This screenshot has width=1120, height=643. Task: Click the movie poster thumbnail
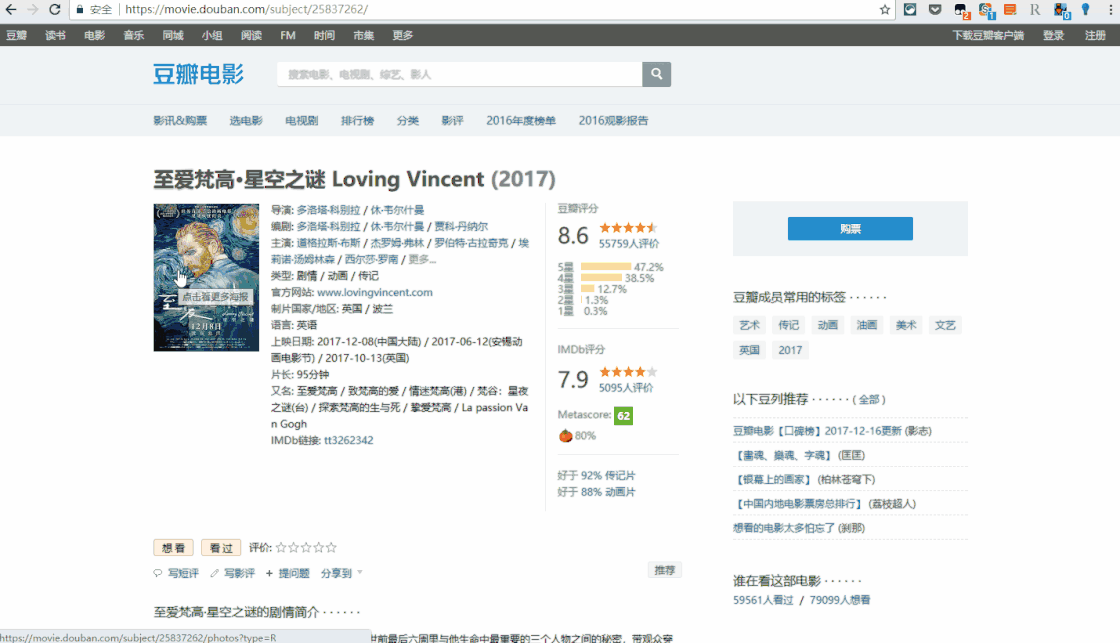[x=206, y=278]
